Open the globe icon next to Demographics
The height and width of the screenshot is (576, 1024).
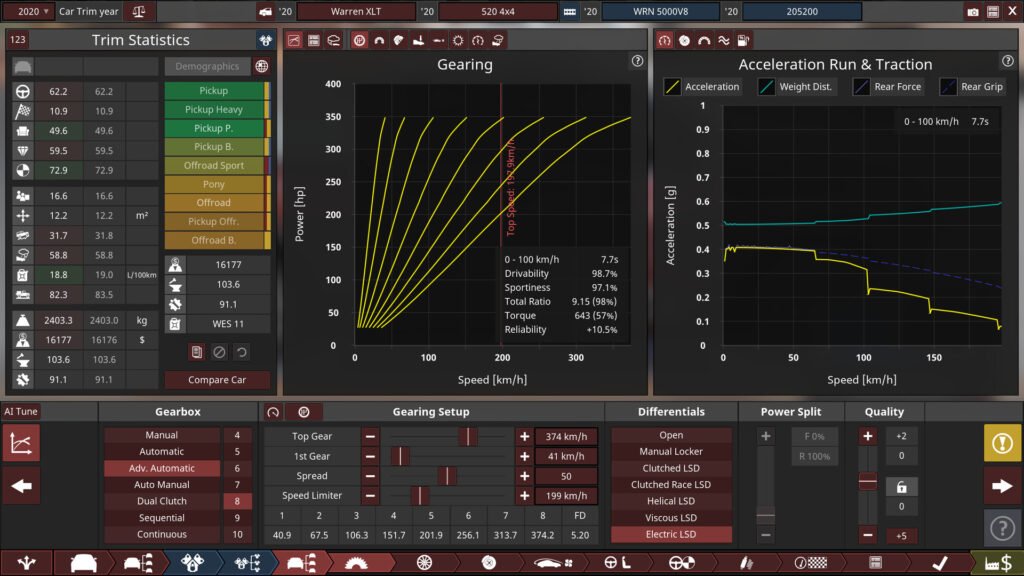(262, 66)
